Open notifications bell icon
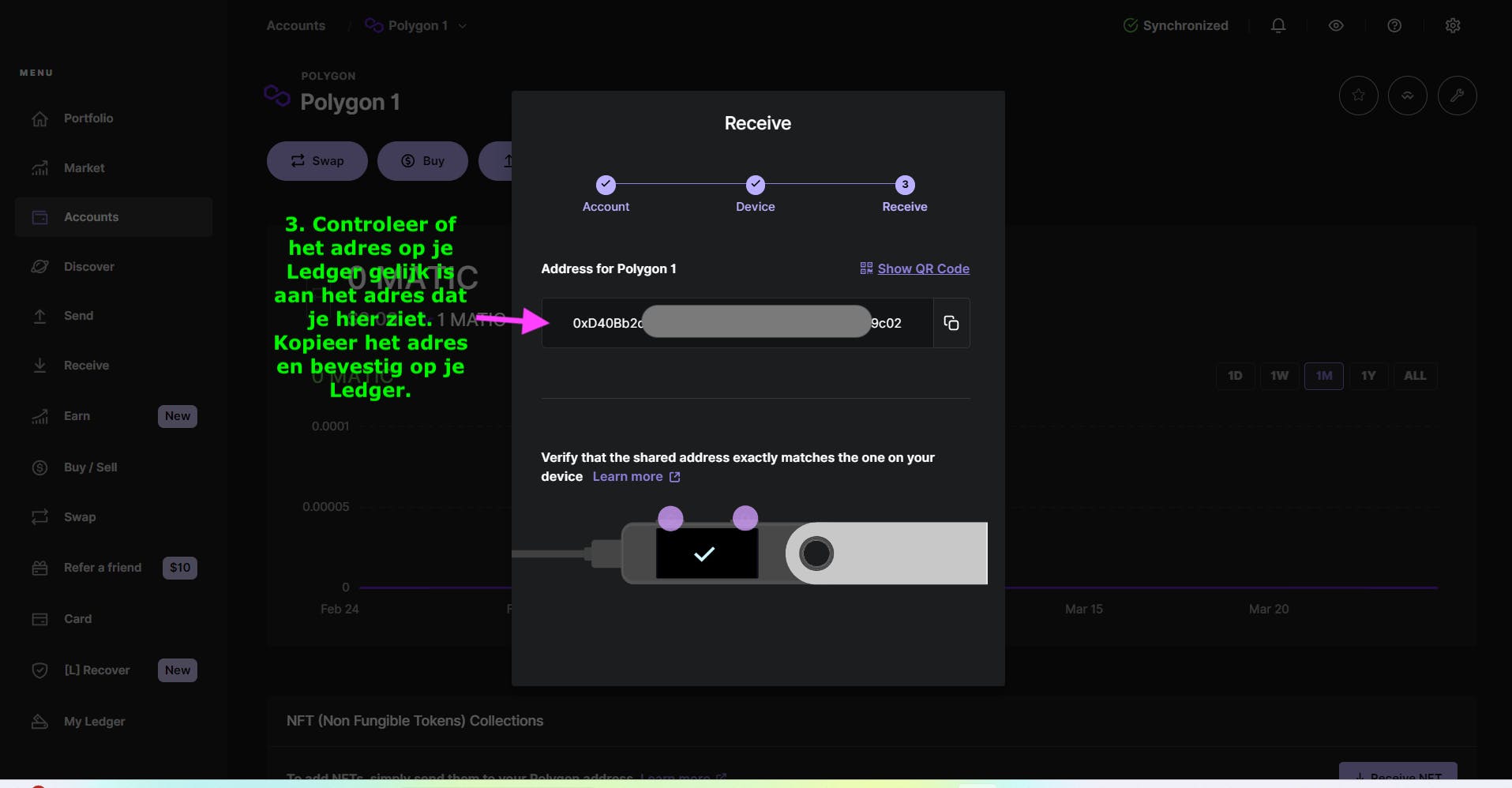This screenshot has height=788, width=1512. tap(1278, 26)
